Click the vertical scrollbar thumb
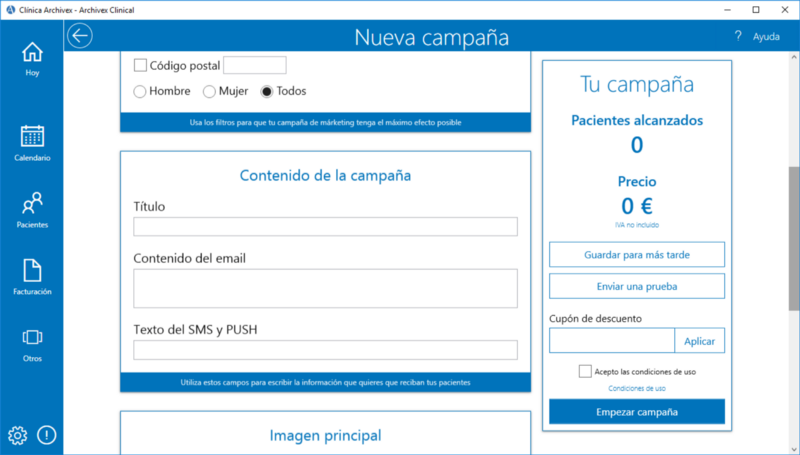The height and width of the screenshot is (455, 800). click(x=794, y=238)
